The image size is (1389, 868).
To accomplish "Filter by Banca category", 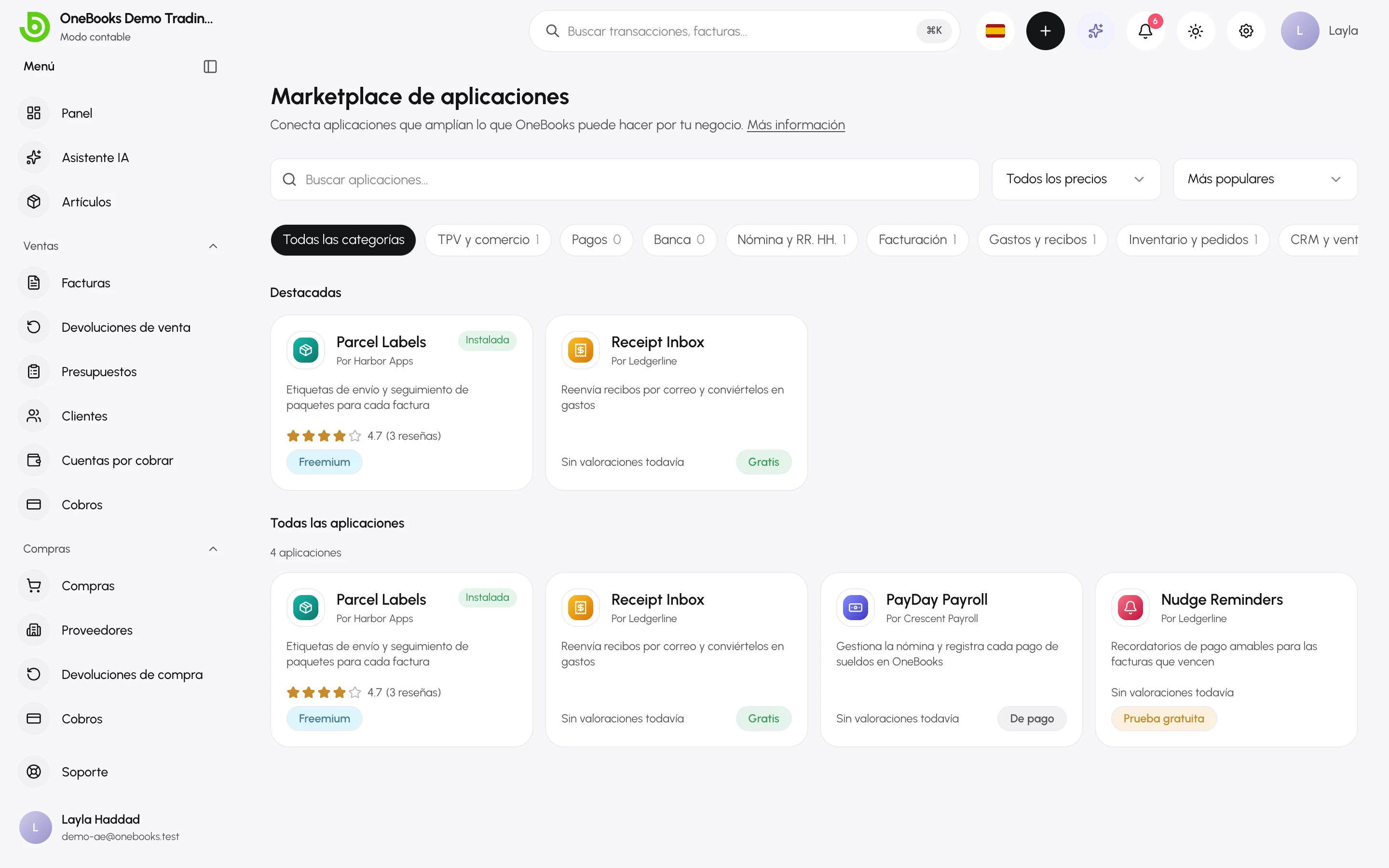I will [679, 239].
